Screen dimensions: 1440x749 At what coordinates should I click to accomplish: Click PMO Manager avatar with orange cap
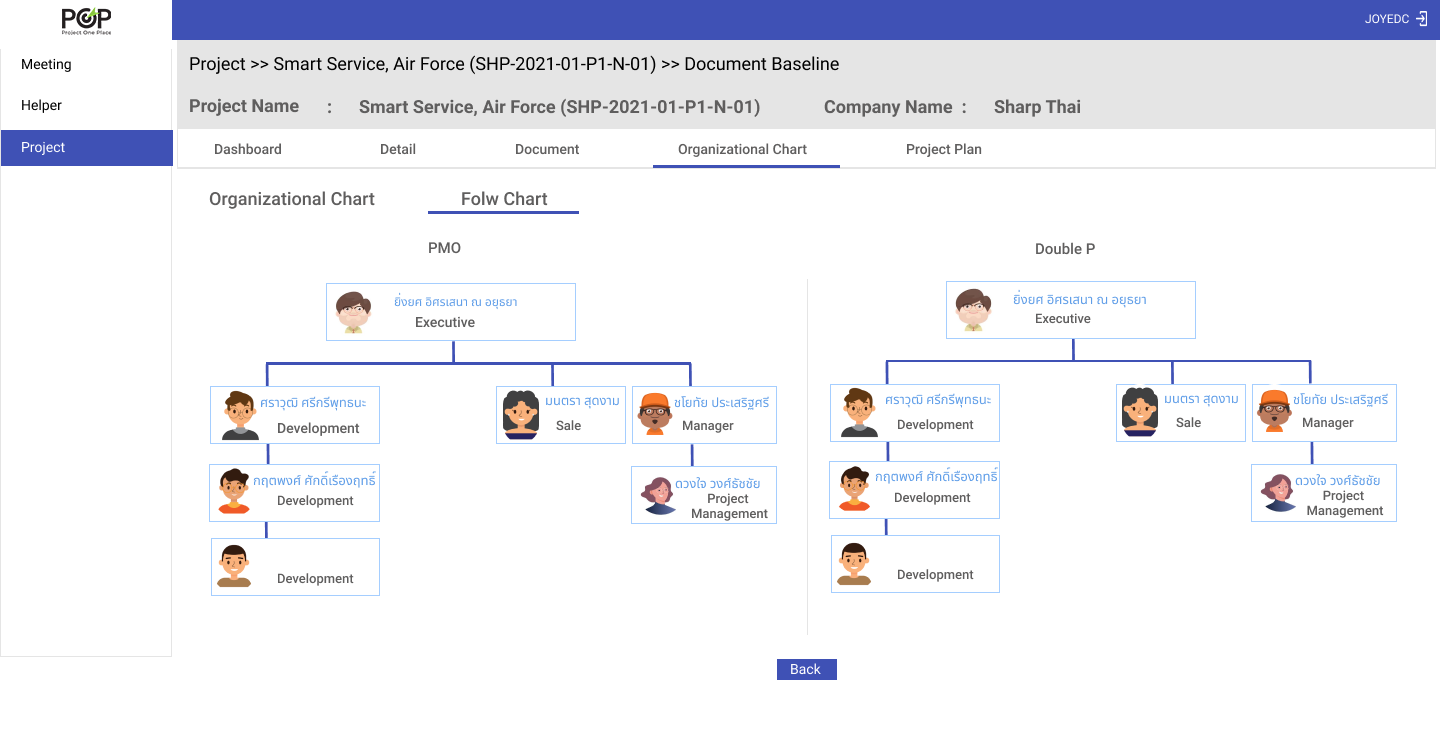tap(655, 414)
